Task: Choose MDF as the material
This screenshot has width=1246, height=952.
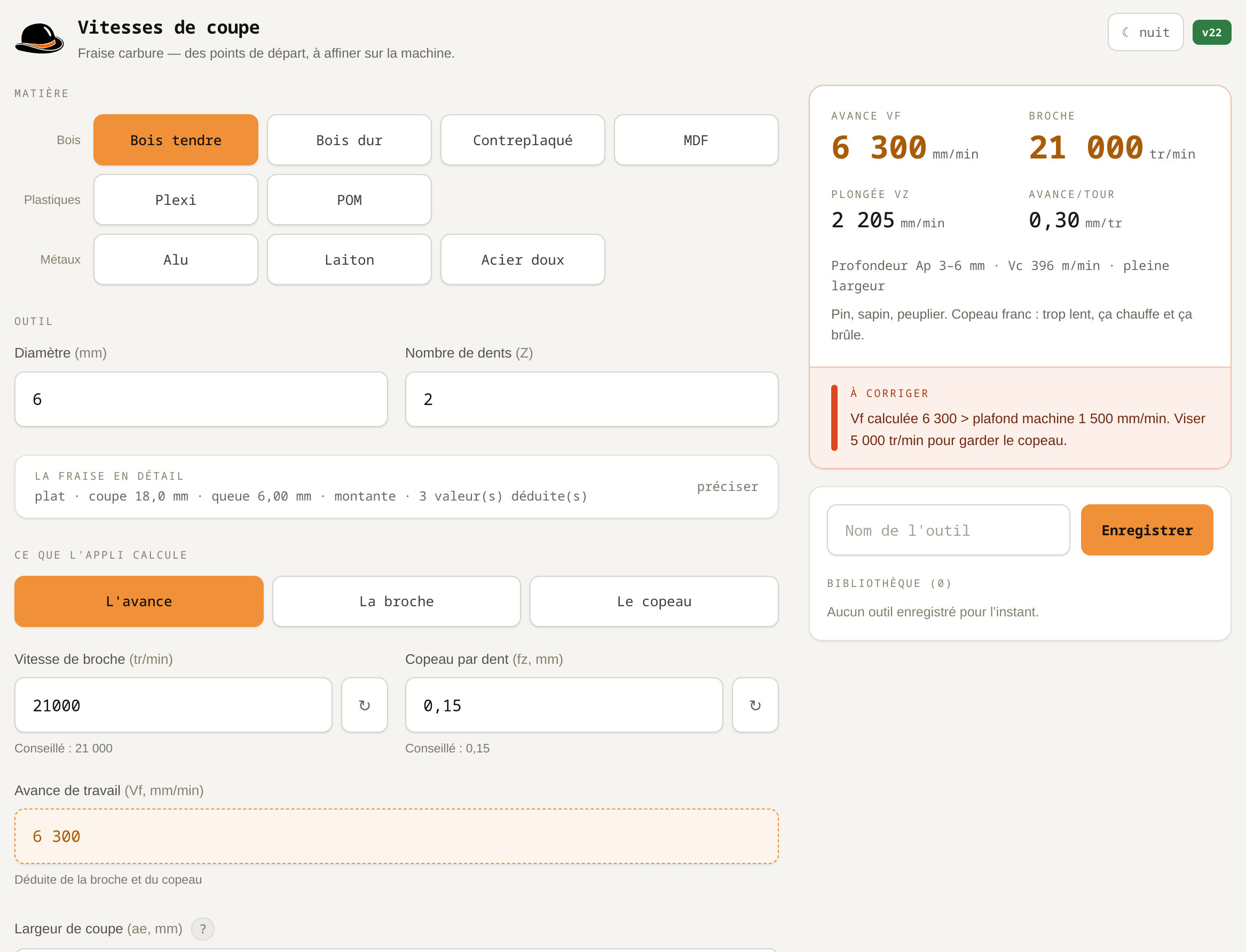Action: click(x=696, y=140)
